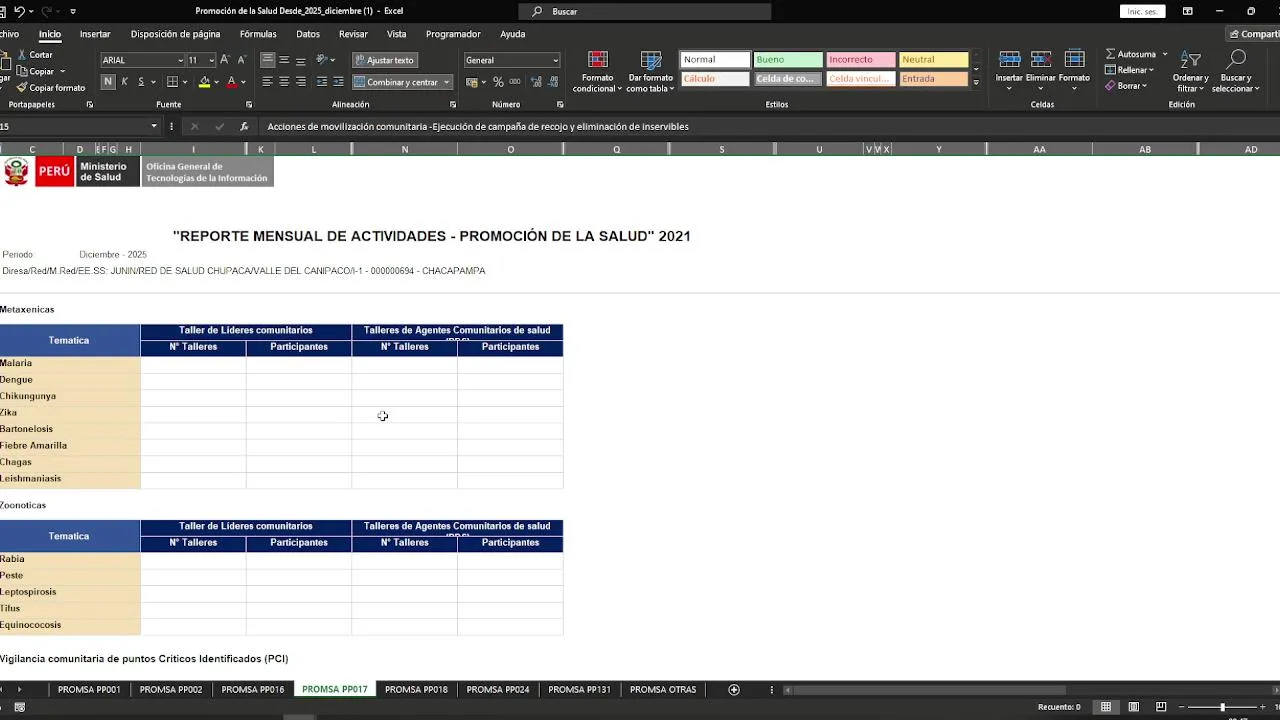The width and height of the screenshot is (1280, 720).
Task: Apply Neutral cell style
Action: (934, 60)
